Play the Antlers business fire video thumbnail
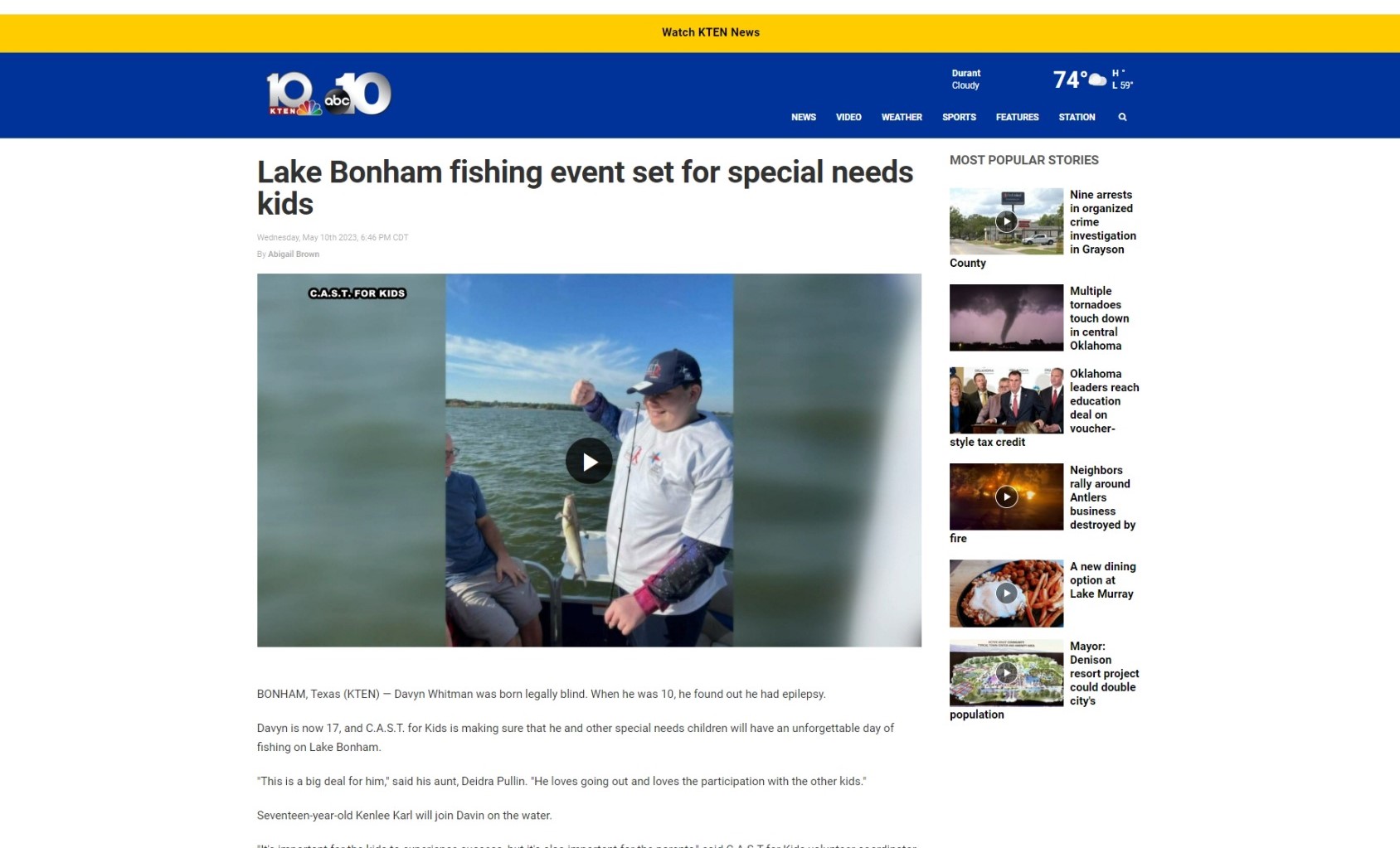This screenshot has height=848, width=1400. click(x=1006, y=497)
